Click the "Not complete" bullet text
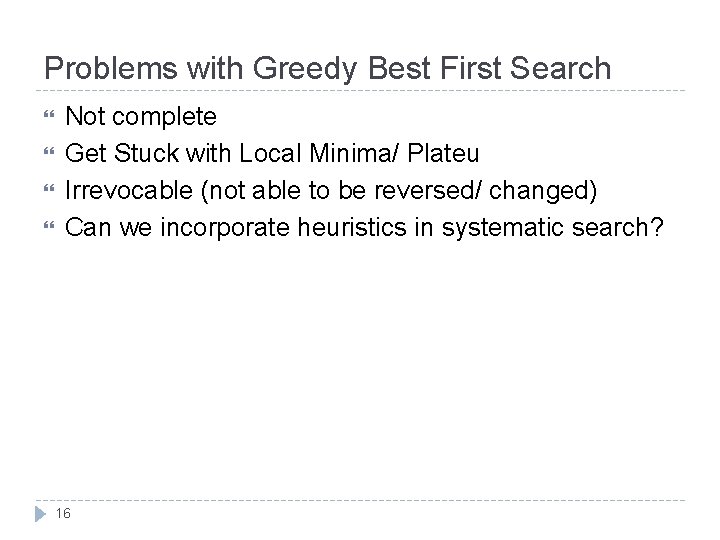 141,117
